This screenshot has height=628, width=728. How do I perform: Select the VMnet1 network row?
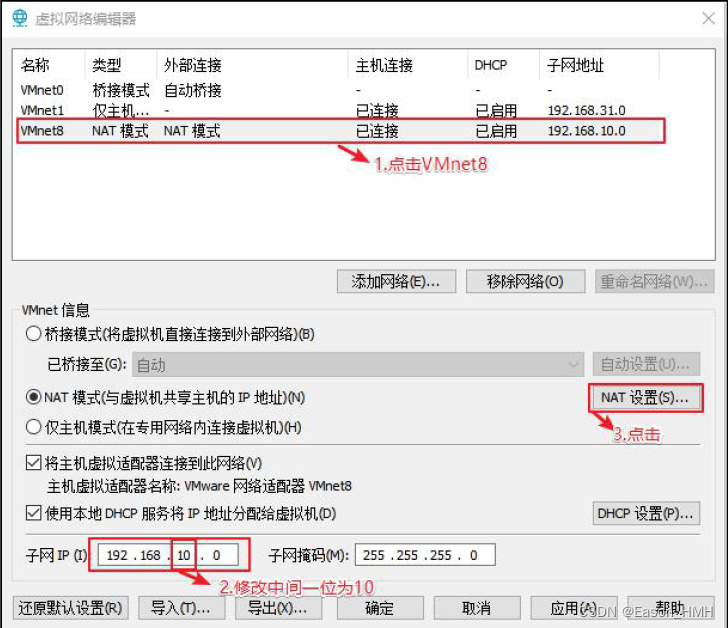340,110
